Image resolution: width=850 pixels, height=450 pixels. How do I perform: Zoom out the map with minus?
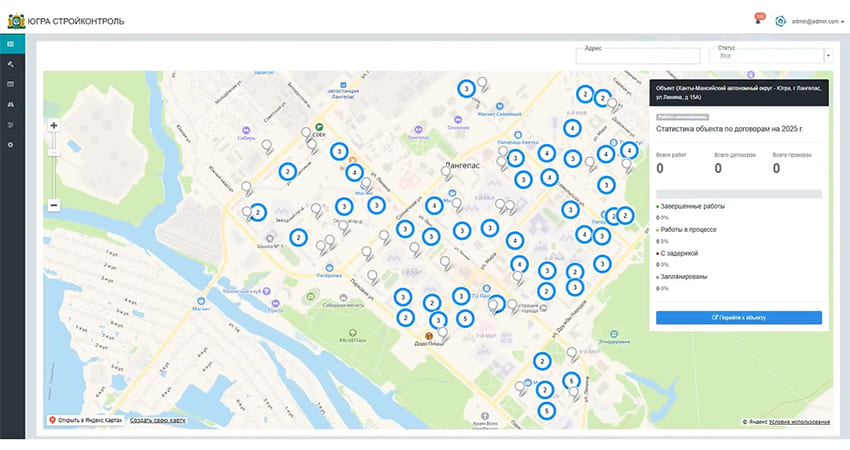coord(54,205)
